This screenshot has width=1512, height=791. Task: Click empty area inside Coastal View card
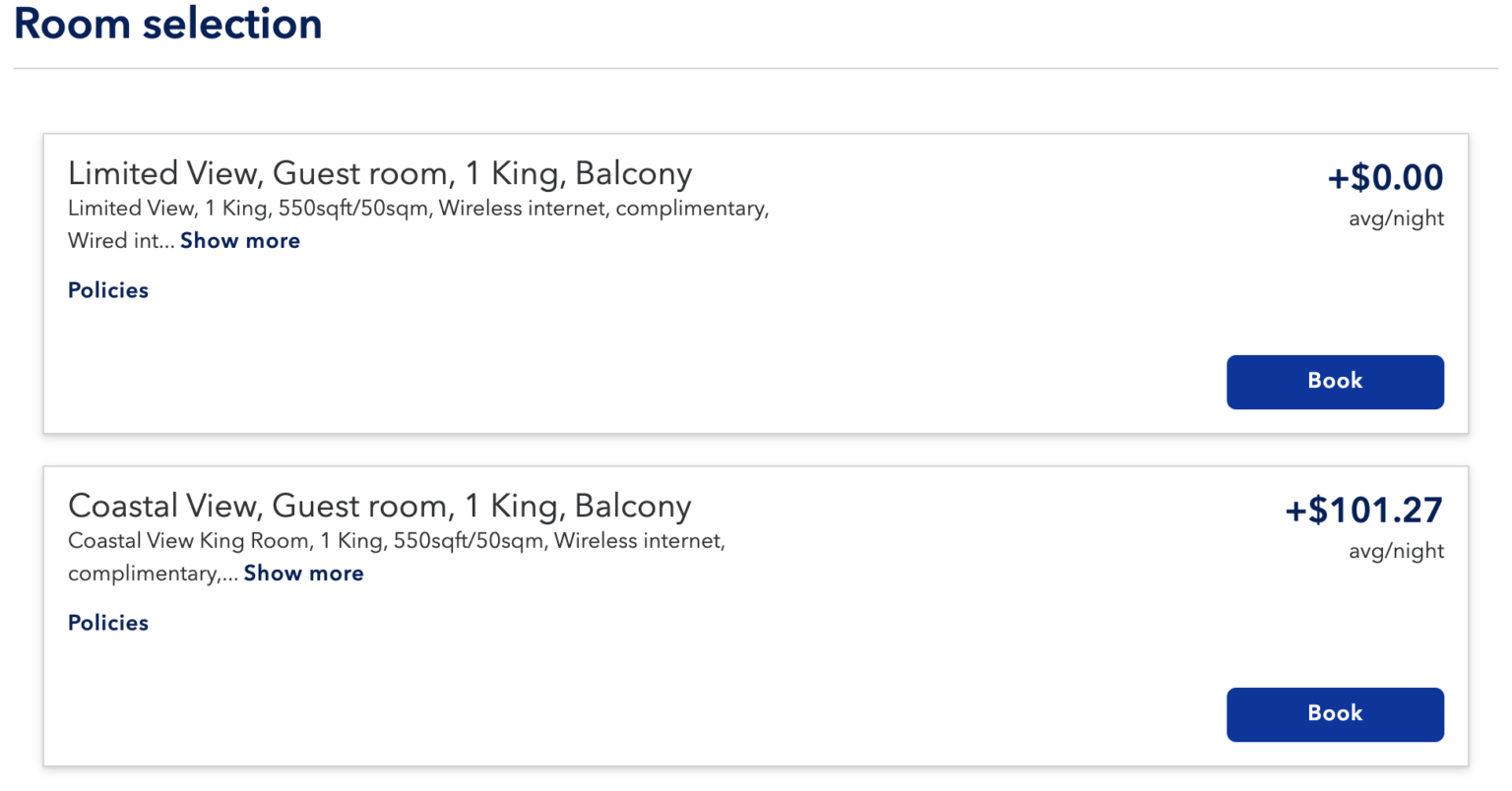point(689,697)
